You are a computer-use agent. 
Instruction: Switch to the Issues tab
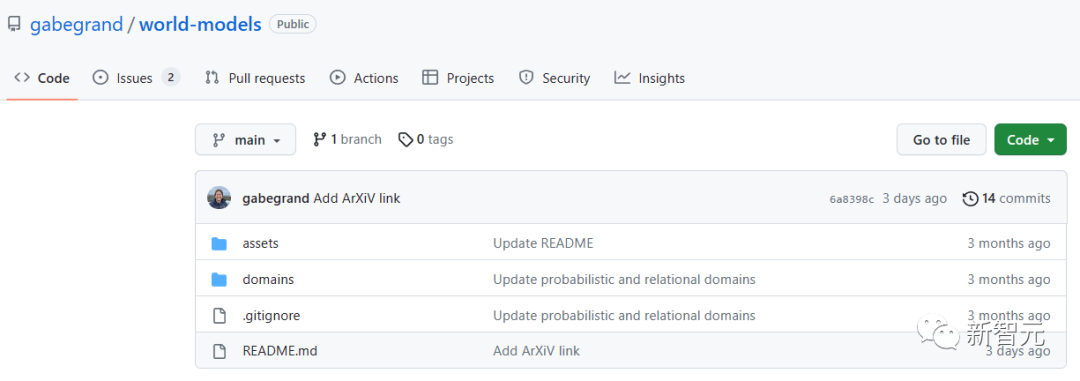[136, 78]
